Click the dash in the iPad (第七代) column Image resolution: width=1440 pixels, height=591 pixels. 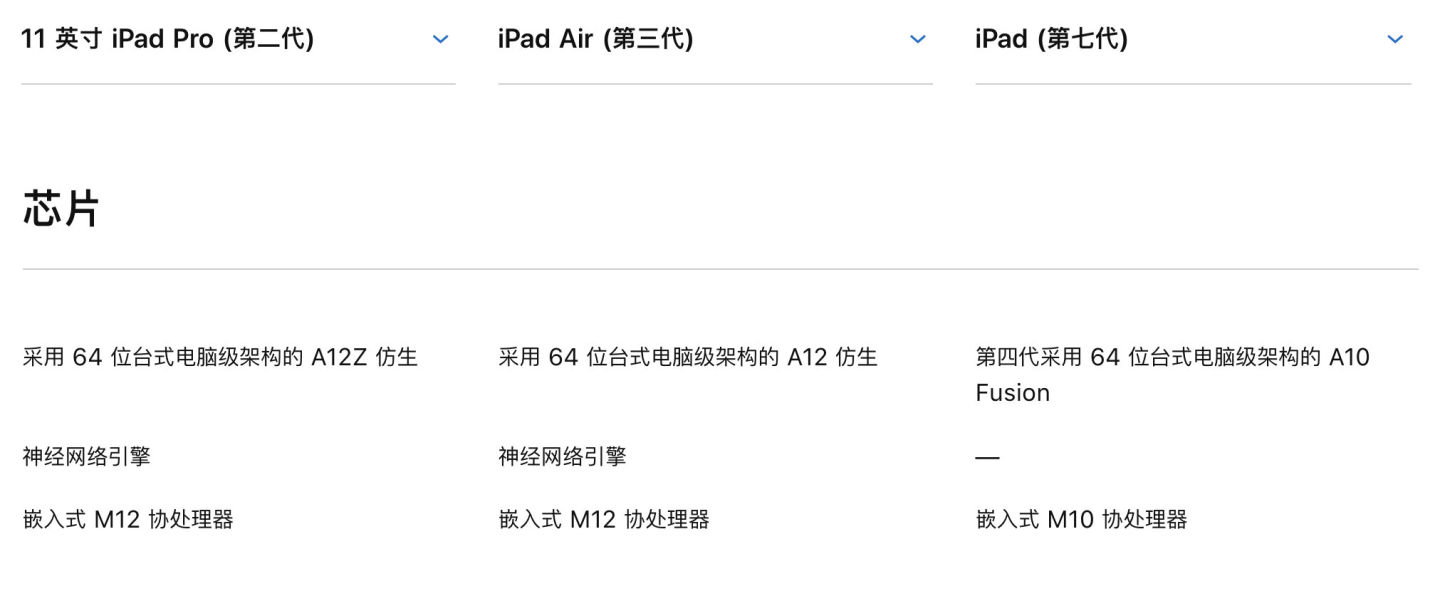pyautogui.click(x=987, y=458)
